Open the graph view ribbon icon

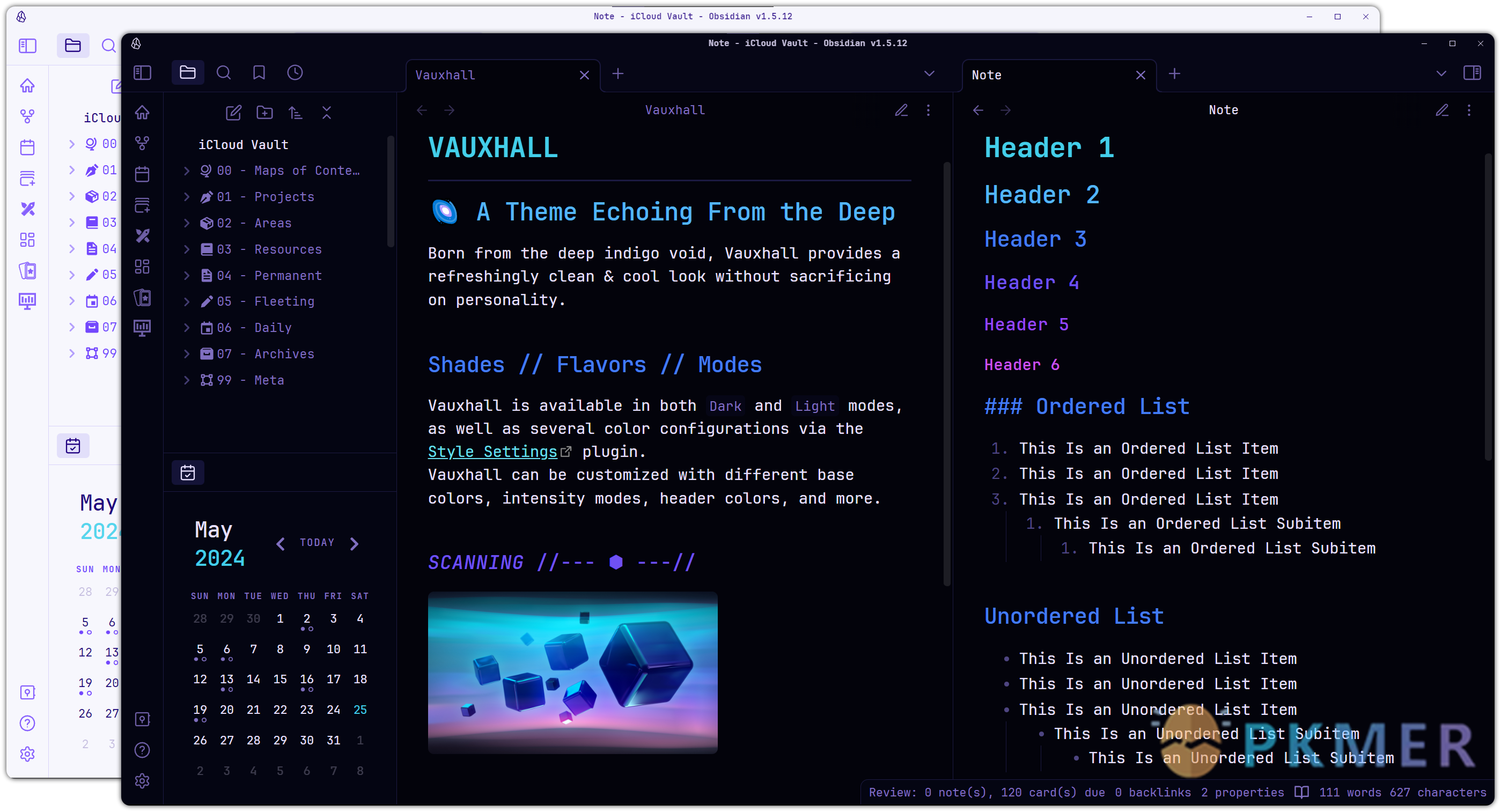tap(142, 143)
